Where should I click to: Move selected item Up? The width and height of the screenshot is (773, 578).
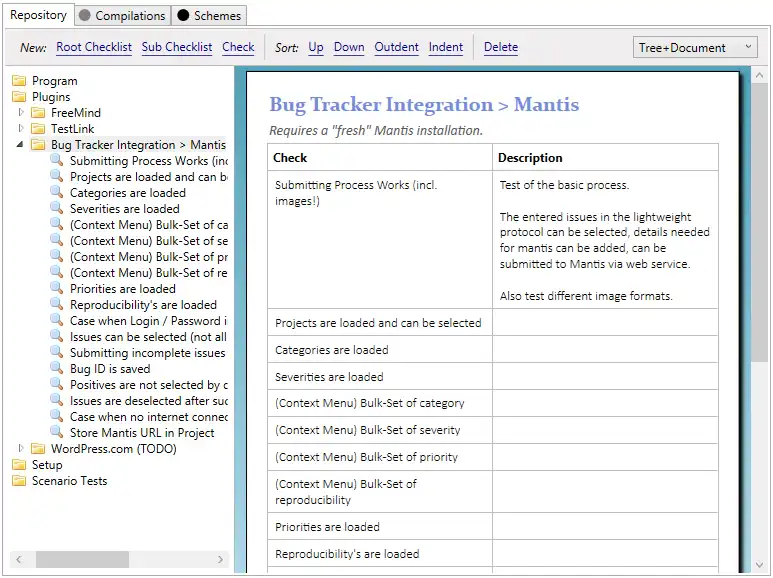pos(316,47)
